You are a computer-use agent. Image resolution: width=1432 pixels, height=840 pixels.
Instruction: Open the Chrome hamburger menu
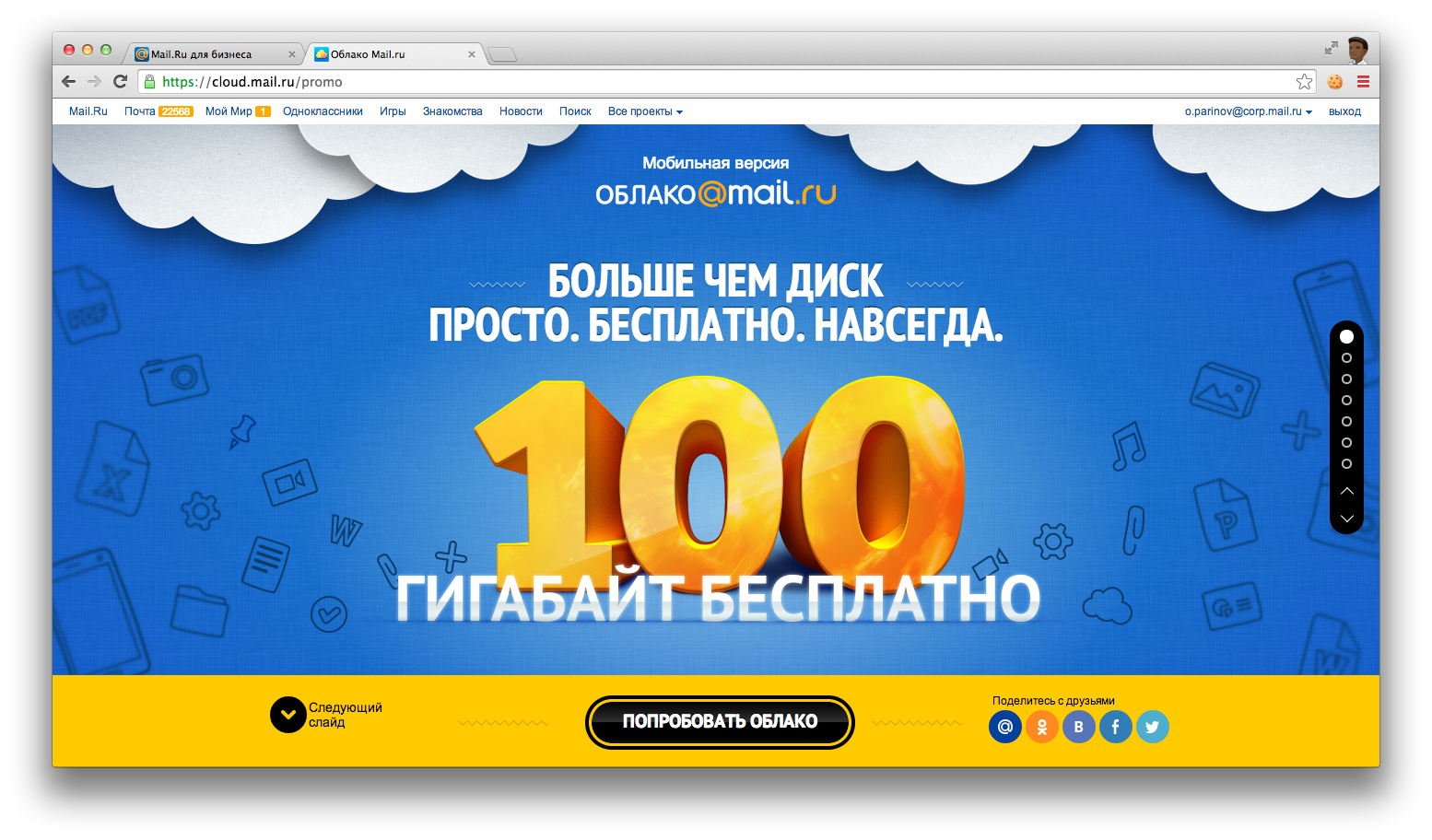click(x=1363, y=82)
